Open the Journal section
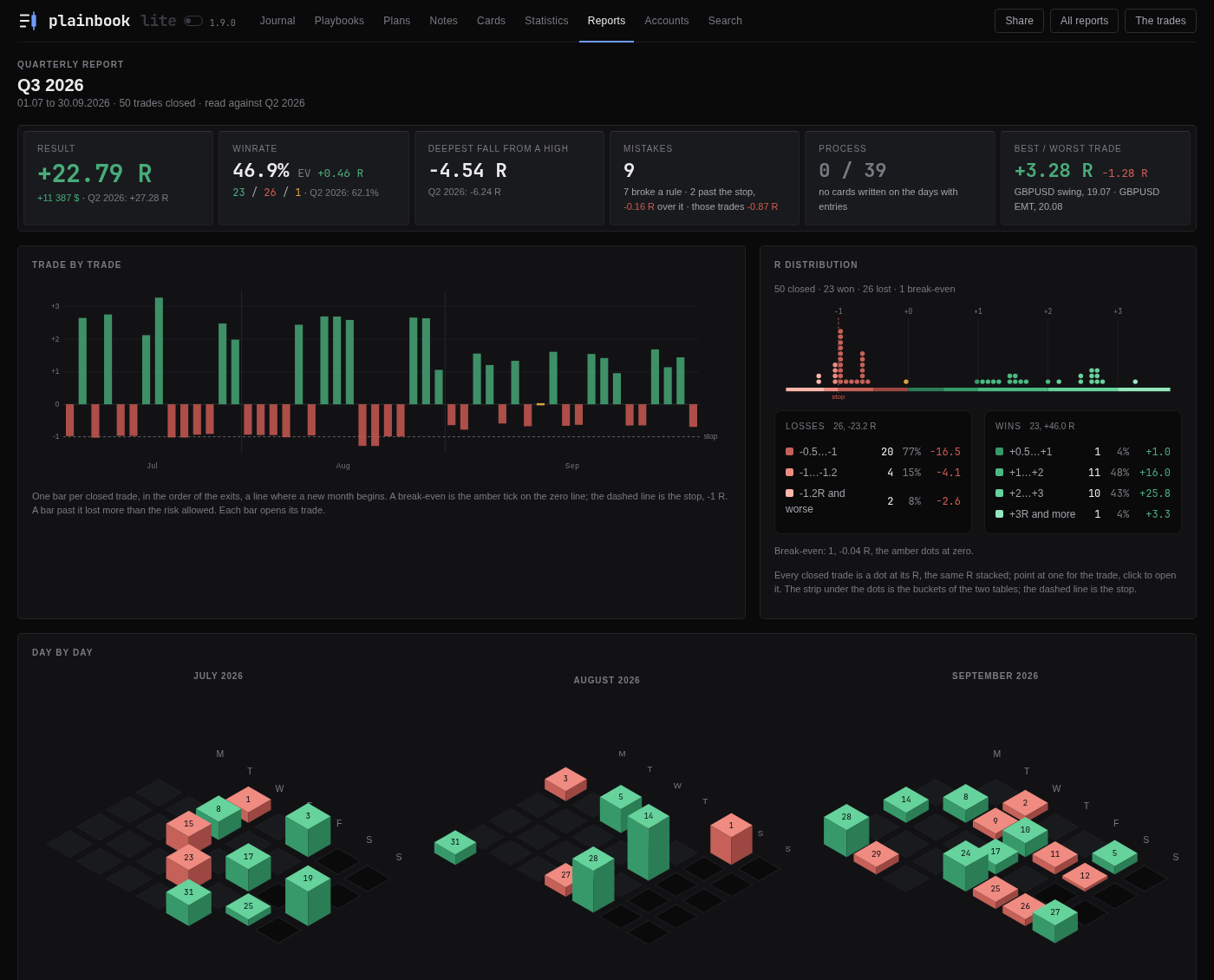1214x980 pixels. [x=277, y=21]
